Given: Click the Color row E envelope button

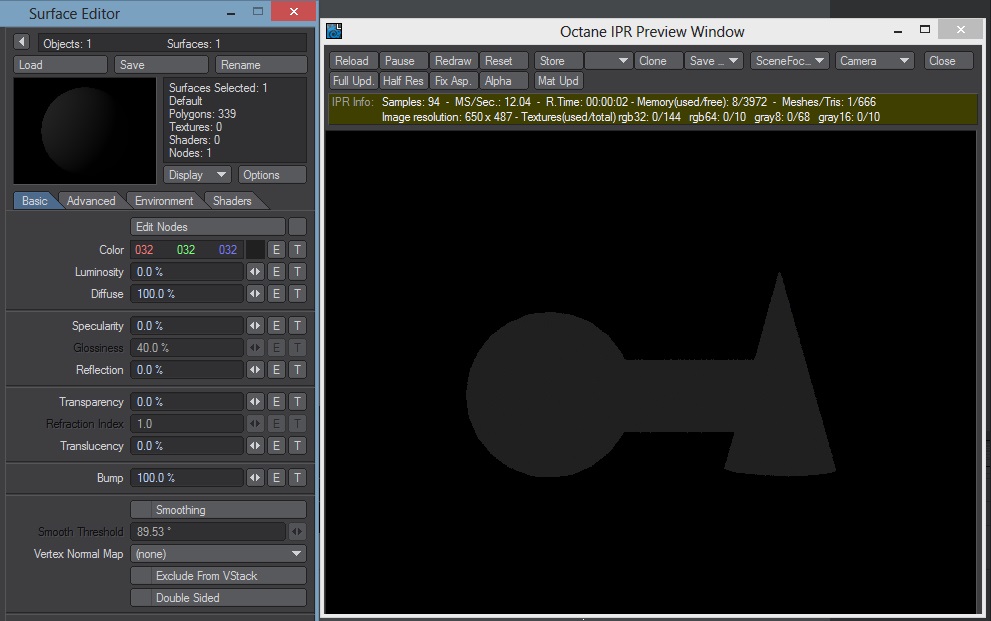Looking at the screenshot, I should click(x=276, y=250).
